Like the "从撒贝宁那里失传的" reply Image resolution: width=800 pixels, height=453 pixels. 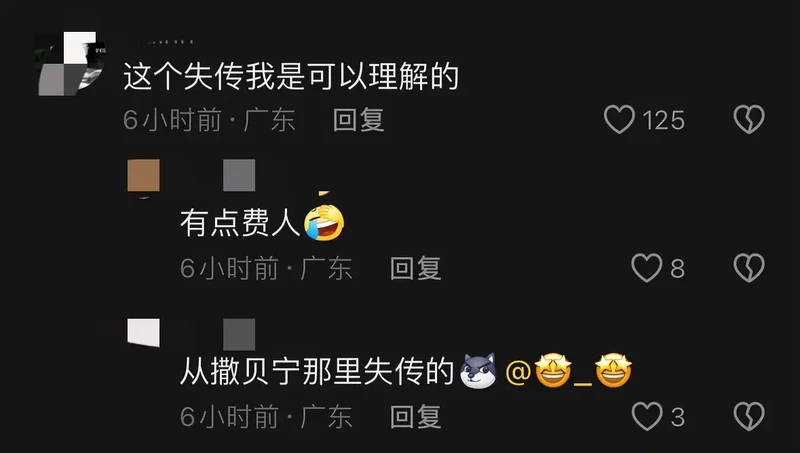click(647, 416)
